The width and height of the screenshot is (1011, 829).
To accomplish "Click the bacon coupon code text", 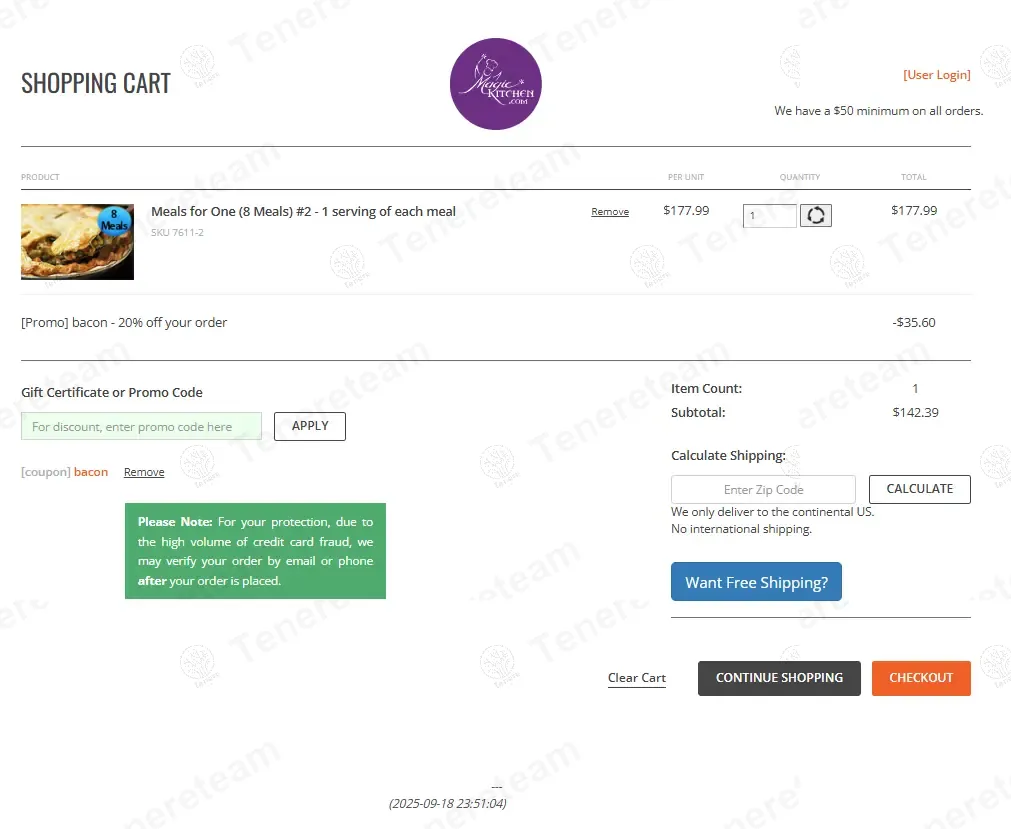I will [91, 472].
